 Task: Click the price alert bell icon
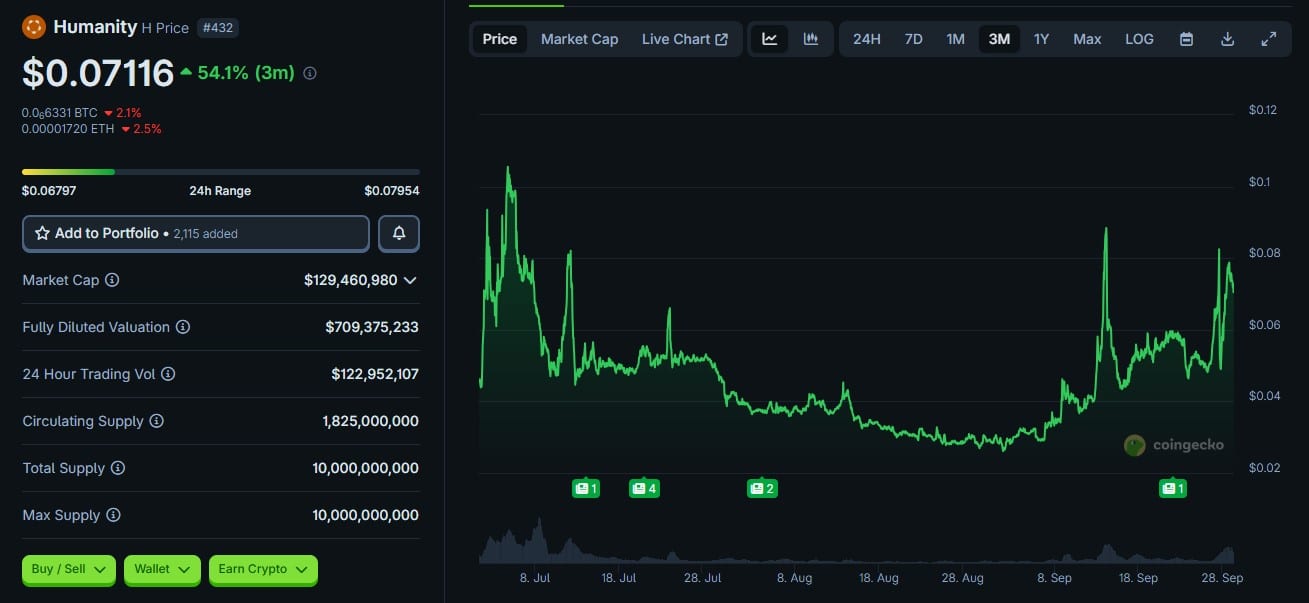point(398,233)
